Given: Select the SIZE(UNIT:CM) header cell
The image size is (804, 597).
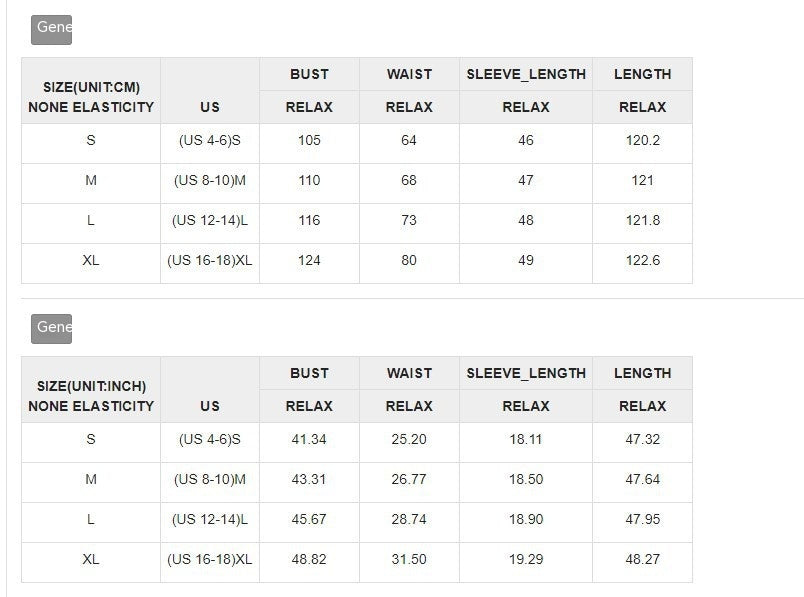Looking at the screenshot, I should [x=91, y=91].
